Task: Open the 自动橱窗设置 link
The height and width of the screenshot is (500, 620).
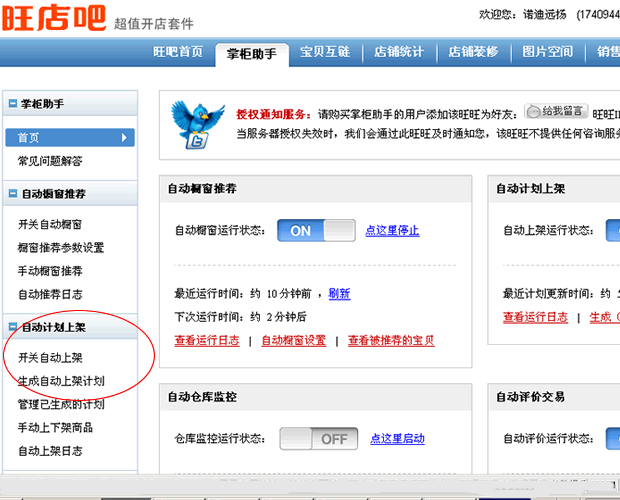Action: [x=293, y=340]
